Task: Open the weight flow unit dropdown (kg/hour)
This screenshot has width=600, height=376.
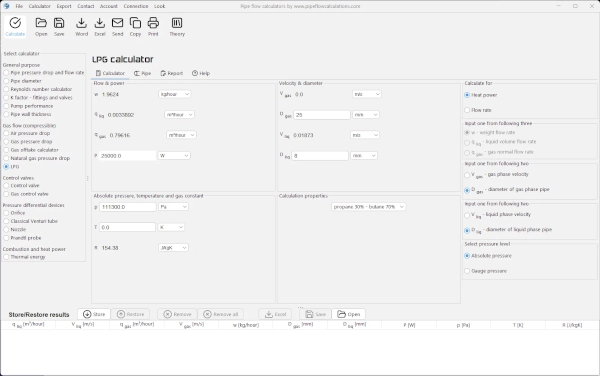Action: point(174,94)
